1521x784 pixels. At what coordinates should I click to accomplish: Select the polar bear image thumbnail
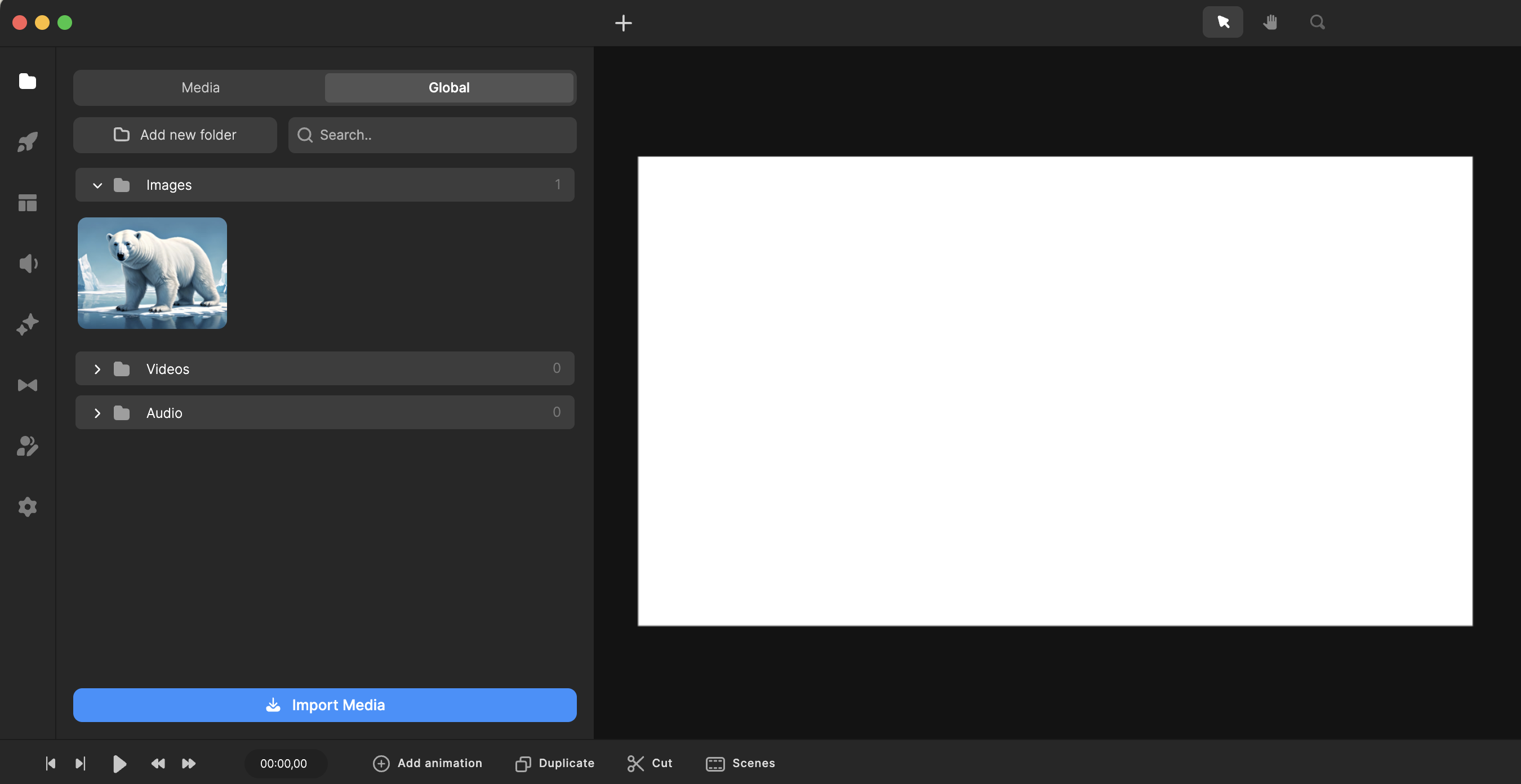[x=152, y=273]
